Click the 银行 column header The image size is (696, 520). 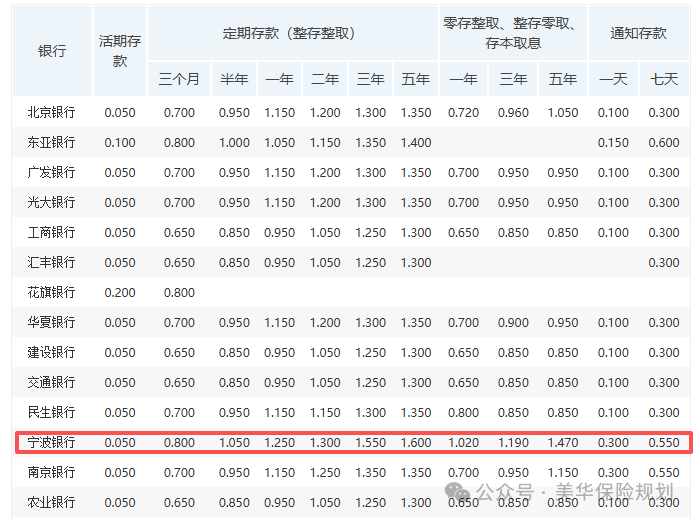tap(52, 51)
